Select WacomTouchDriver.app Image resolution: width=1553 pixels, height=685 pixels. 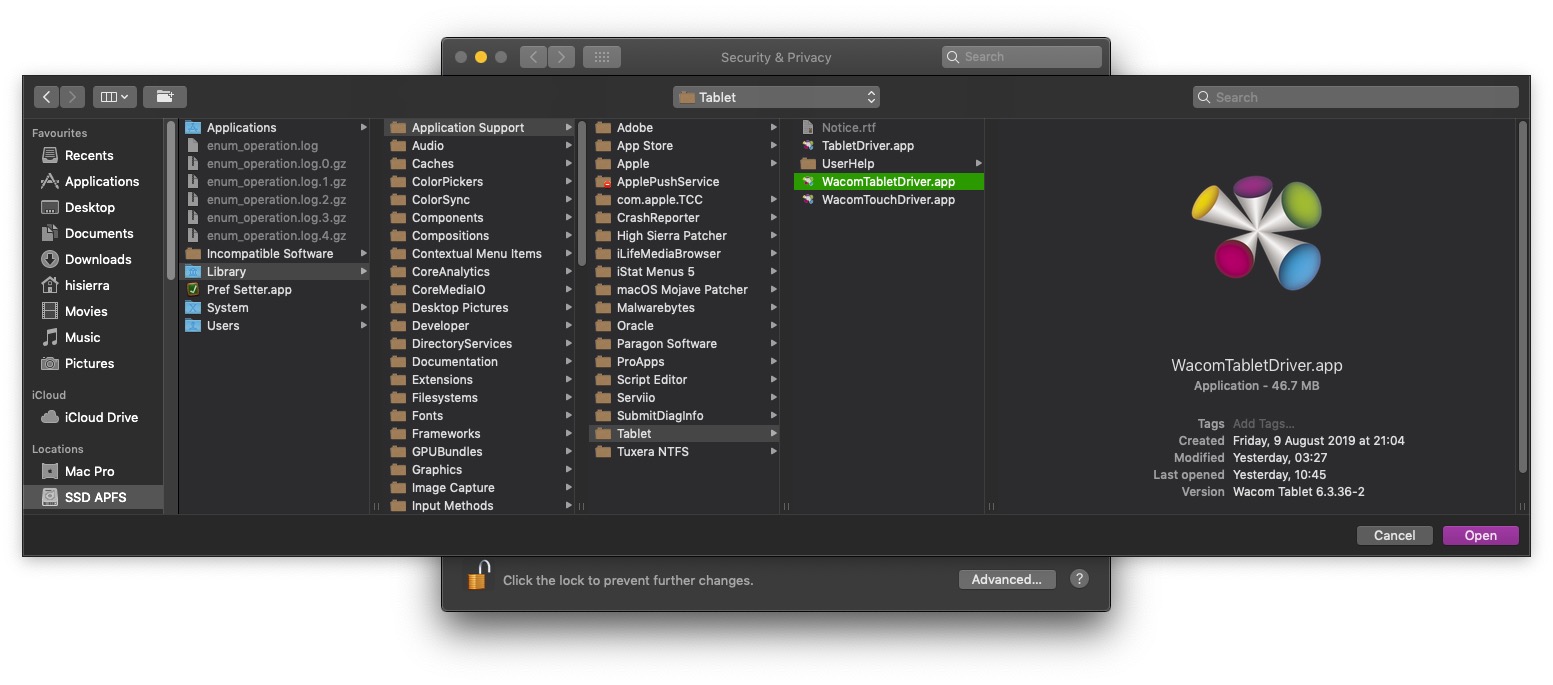click(889, 199)
